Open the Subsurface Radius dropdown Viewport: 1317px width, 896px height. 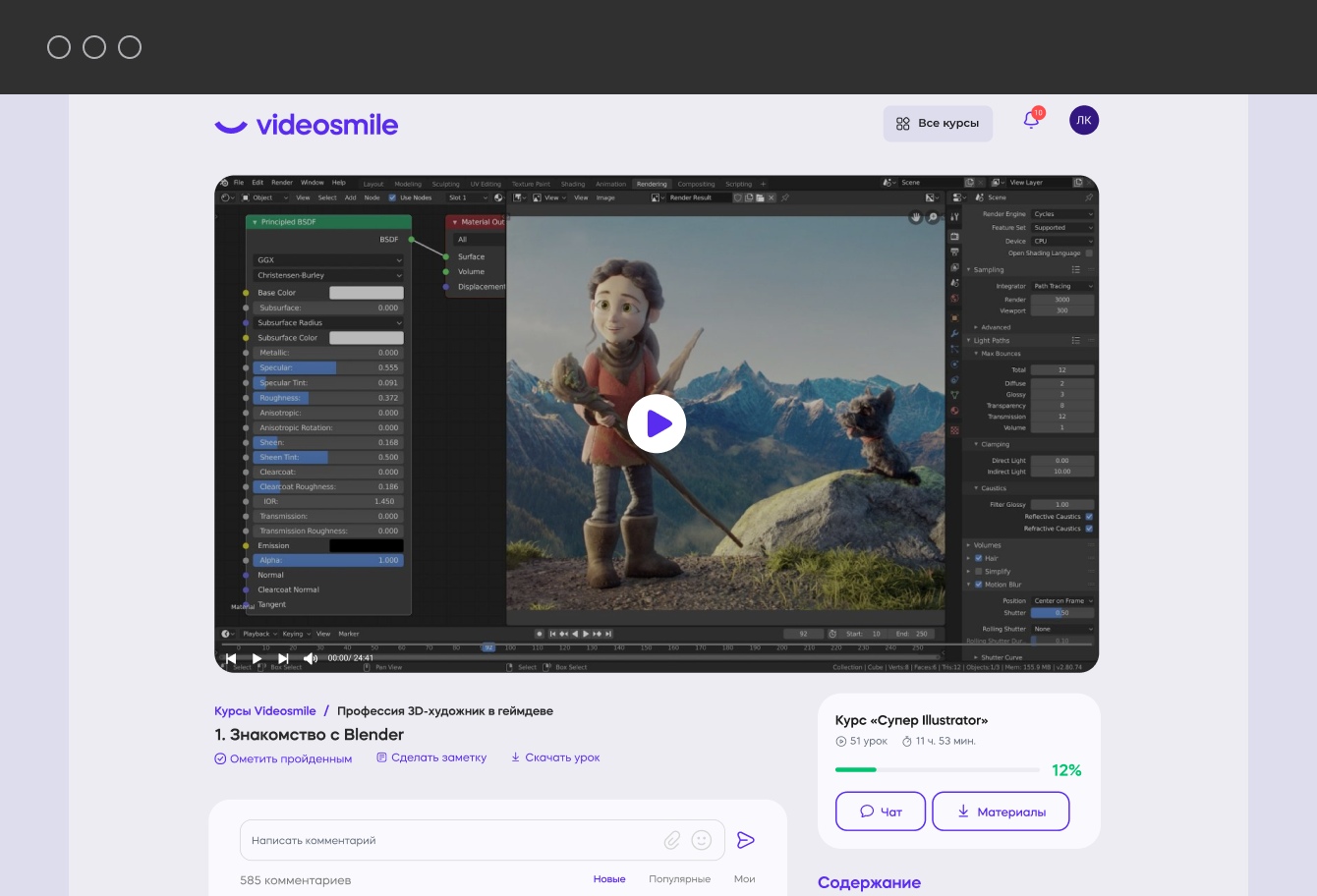(328, 322)
